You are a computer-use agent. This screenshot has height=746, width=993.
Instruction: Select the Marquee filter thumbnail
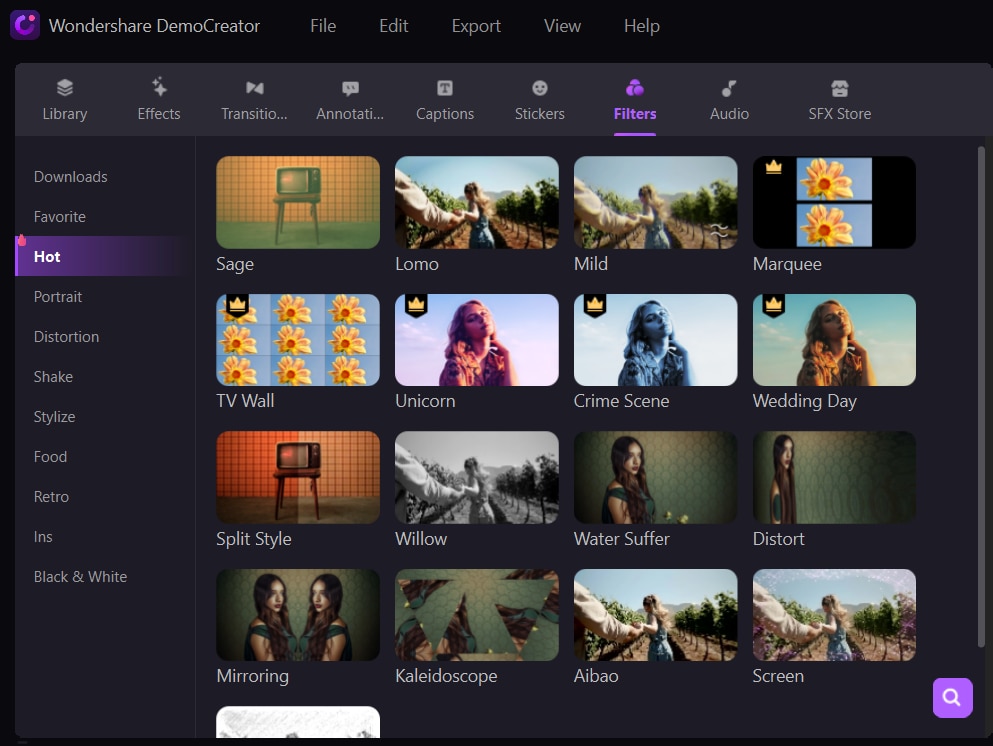[834, 202]
